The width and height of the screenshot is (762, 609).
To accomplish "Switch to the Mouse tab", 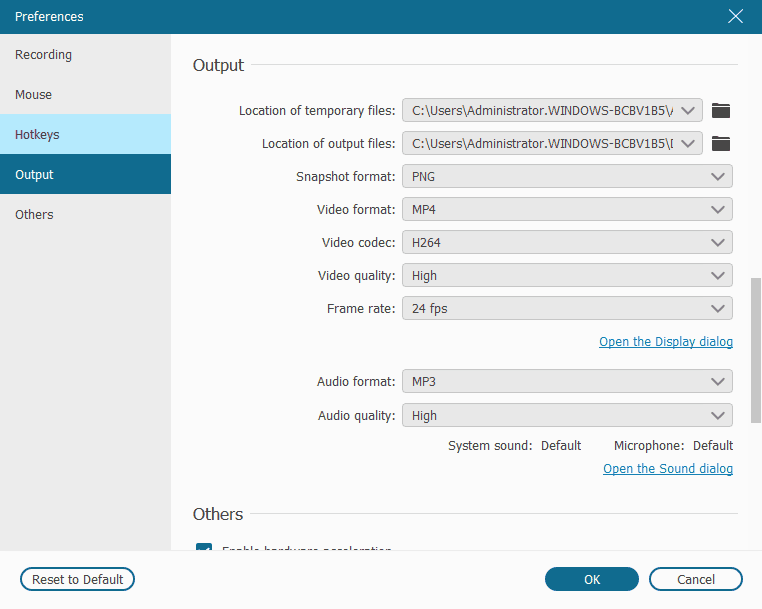I will click(x=86, y=94).
